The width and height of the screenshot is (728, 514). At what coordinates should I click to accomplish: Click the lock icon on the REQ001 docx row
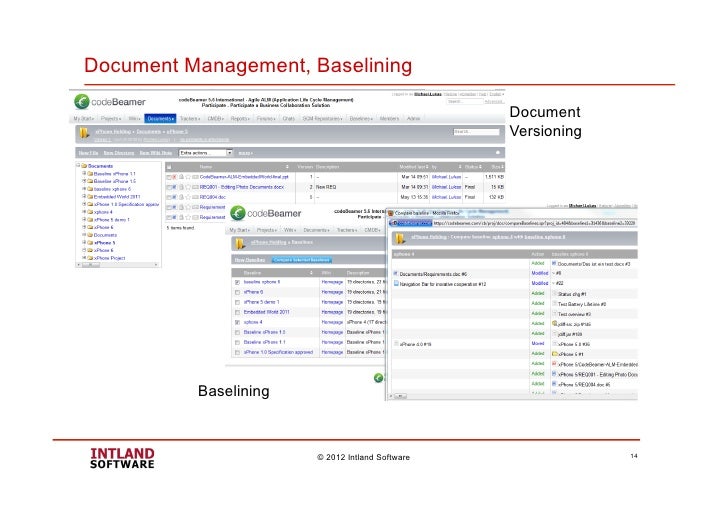pos(182,187)
